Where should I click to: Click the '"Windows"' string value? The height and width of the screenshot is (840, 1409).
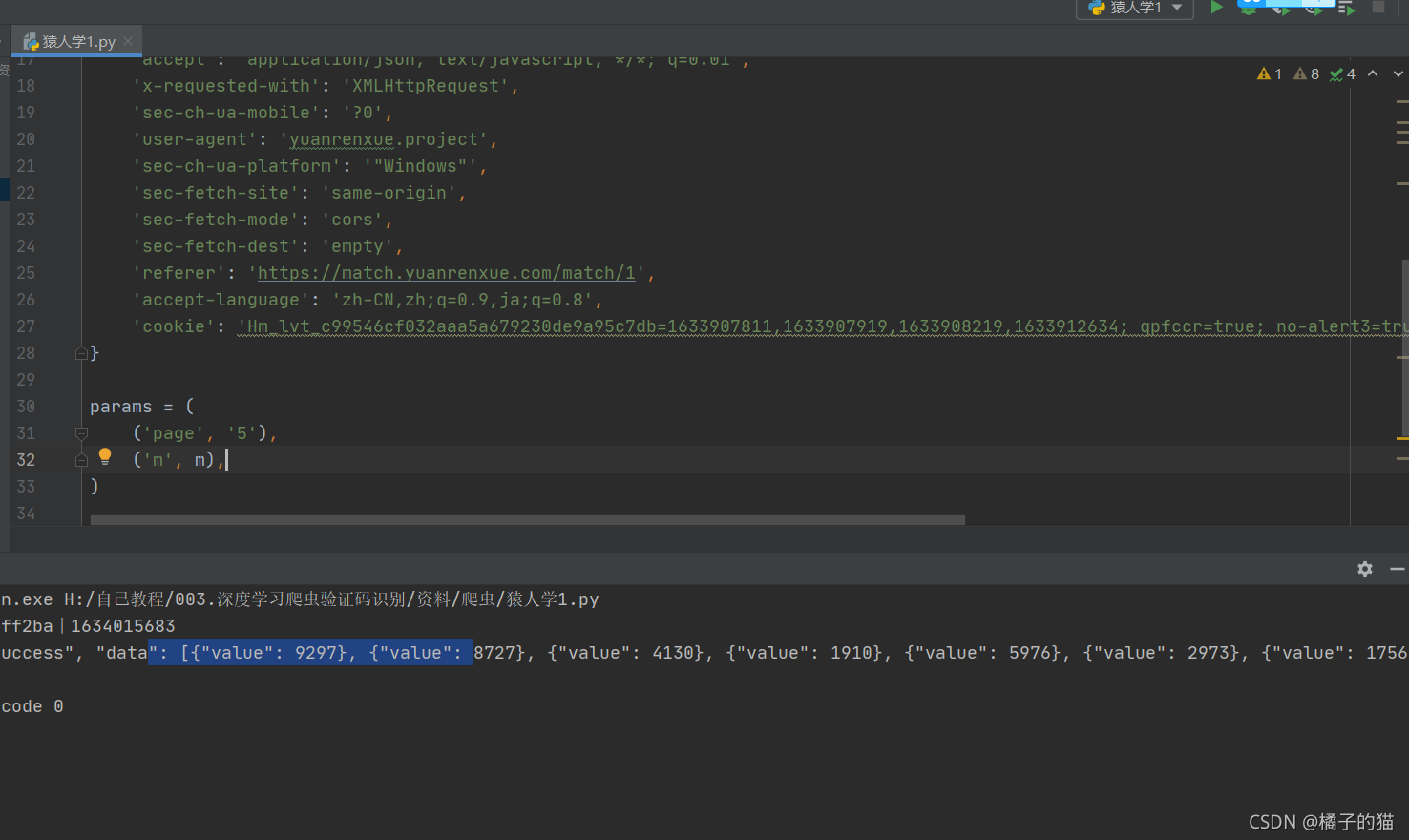click(x=420, y=166)
